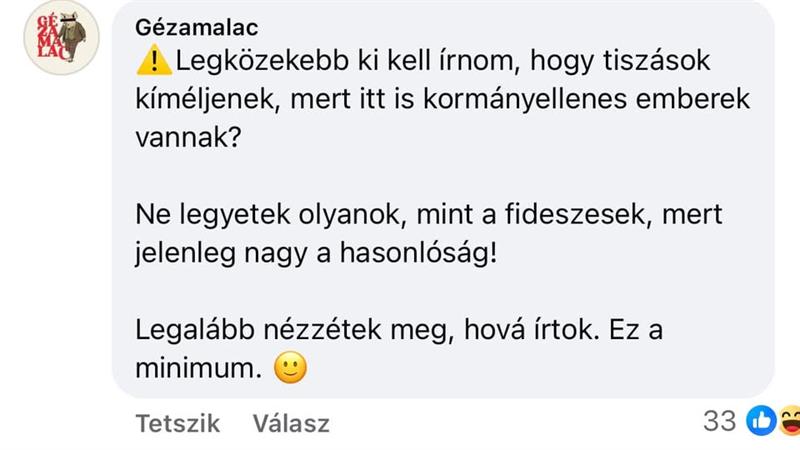Like the comment with Tetszik
Viewport: 800px width, 450px height.
177,423
